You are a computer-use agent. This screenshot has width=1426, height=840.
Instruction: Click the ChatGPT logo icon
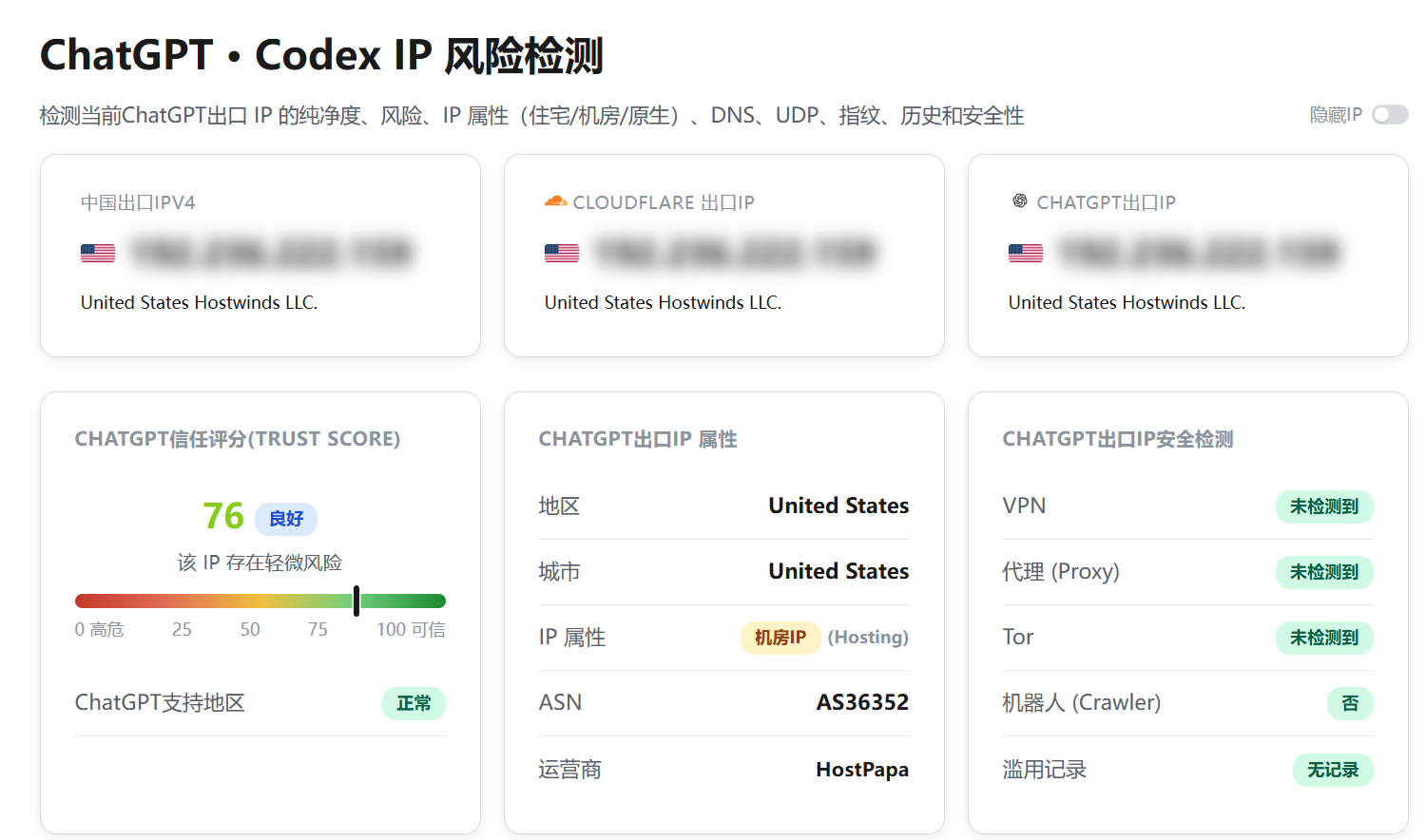pos(1020,200)
